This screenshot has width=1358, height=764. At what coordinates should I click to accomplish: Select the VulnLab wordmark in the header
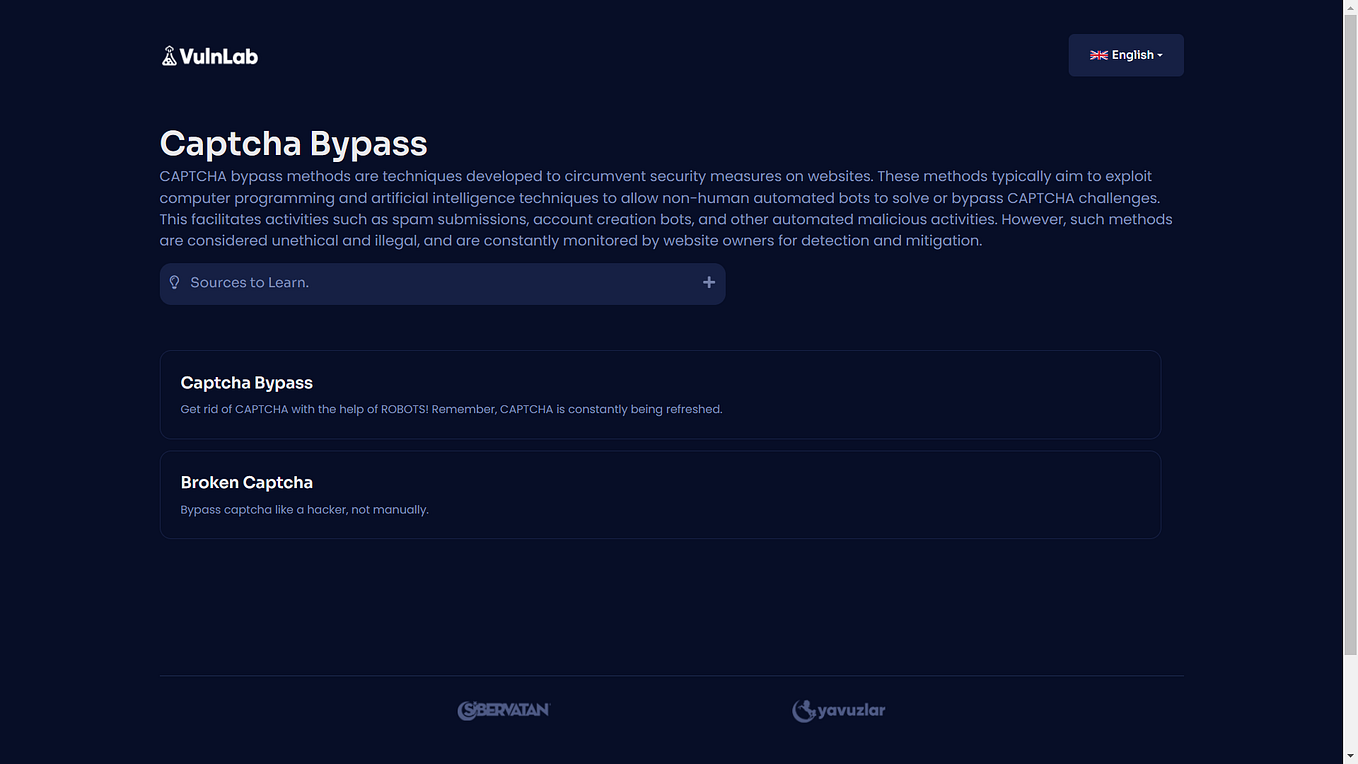[x=220, y=55]
